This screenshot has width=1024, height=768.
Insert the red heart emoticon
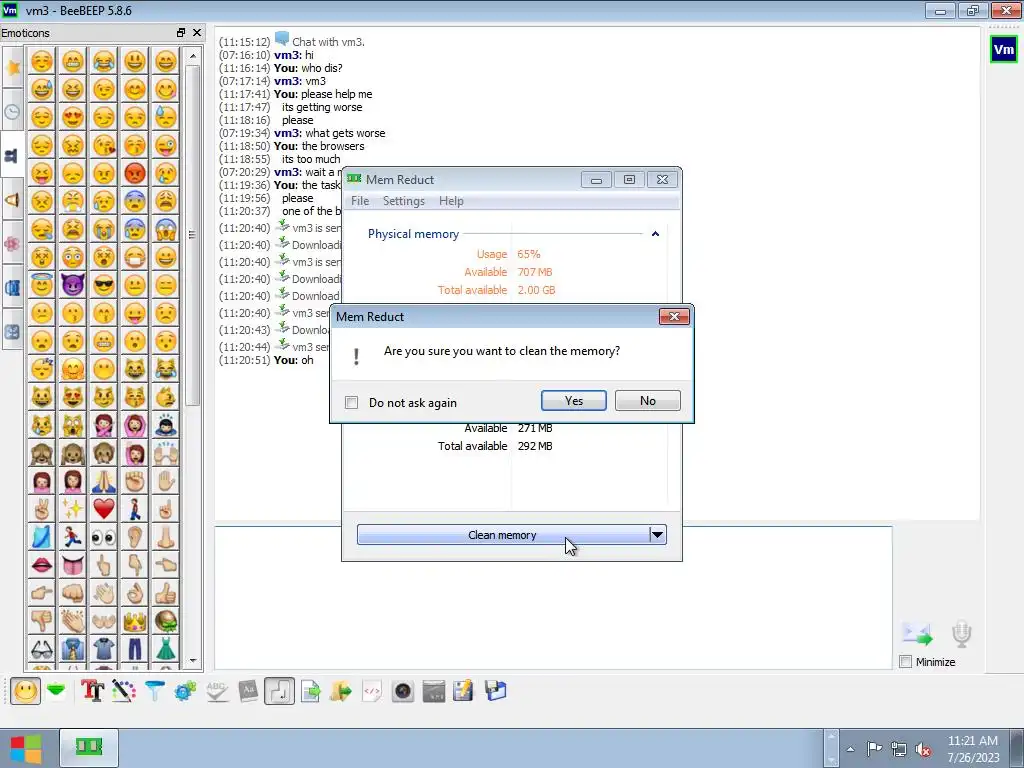[x=104, y=508]
